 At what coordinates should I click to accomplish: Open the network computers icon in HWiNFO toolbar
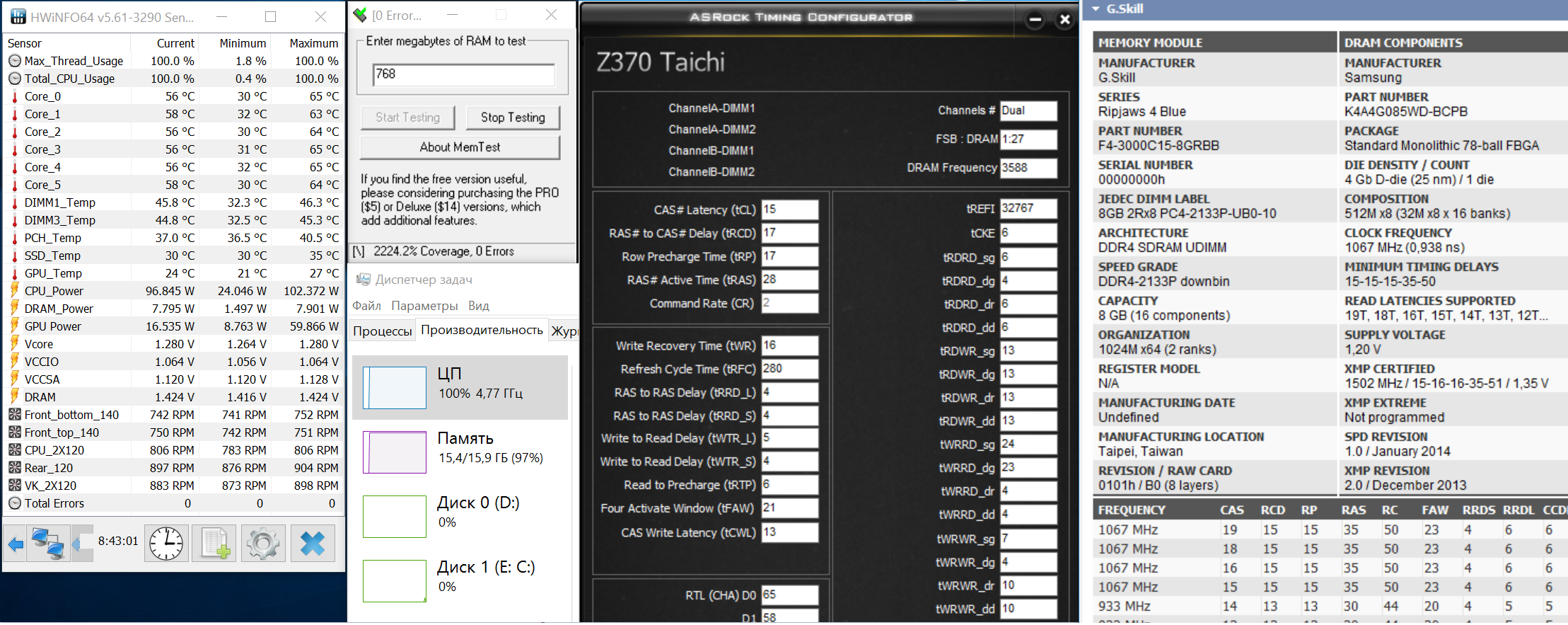point(47,544)
